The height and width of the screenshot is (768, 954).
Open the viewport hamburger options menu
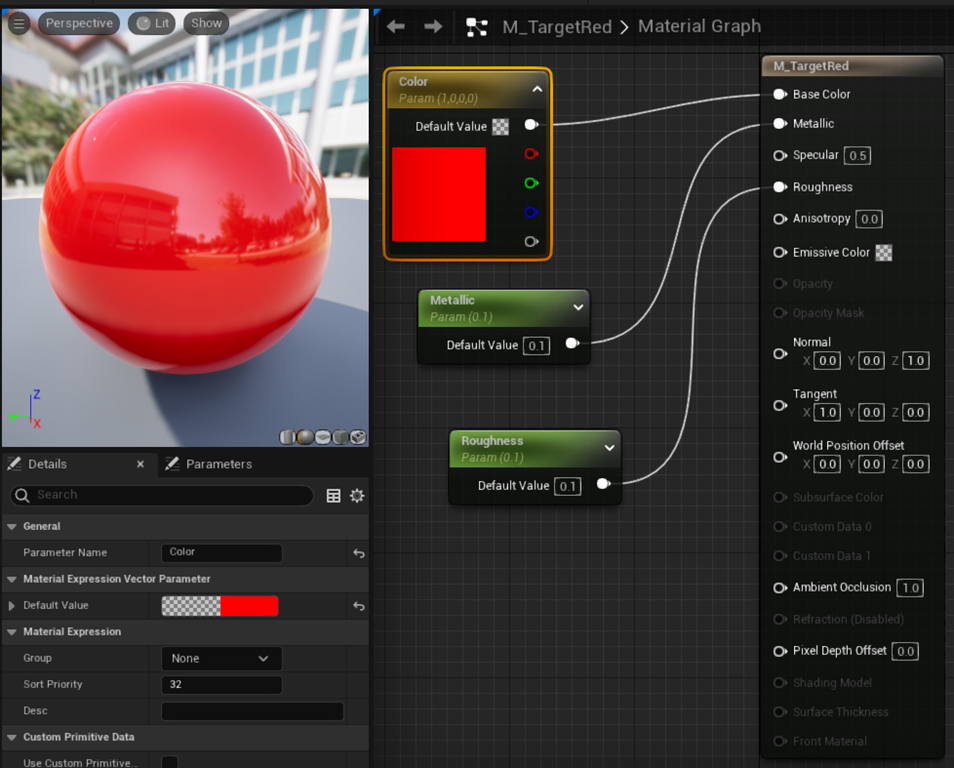19,24
